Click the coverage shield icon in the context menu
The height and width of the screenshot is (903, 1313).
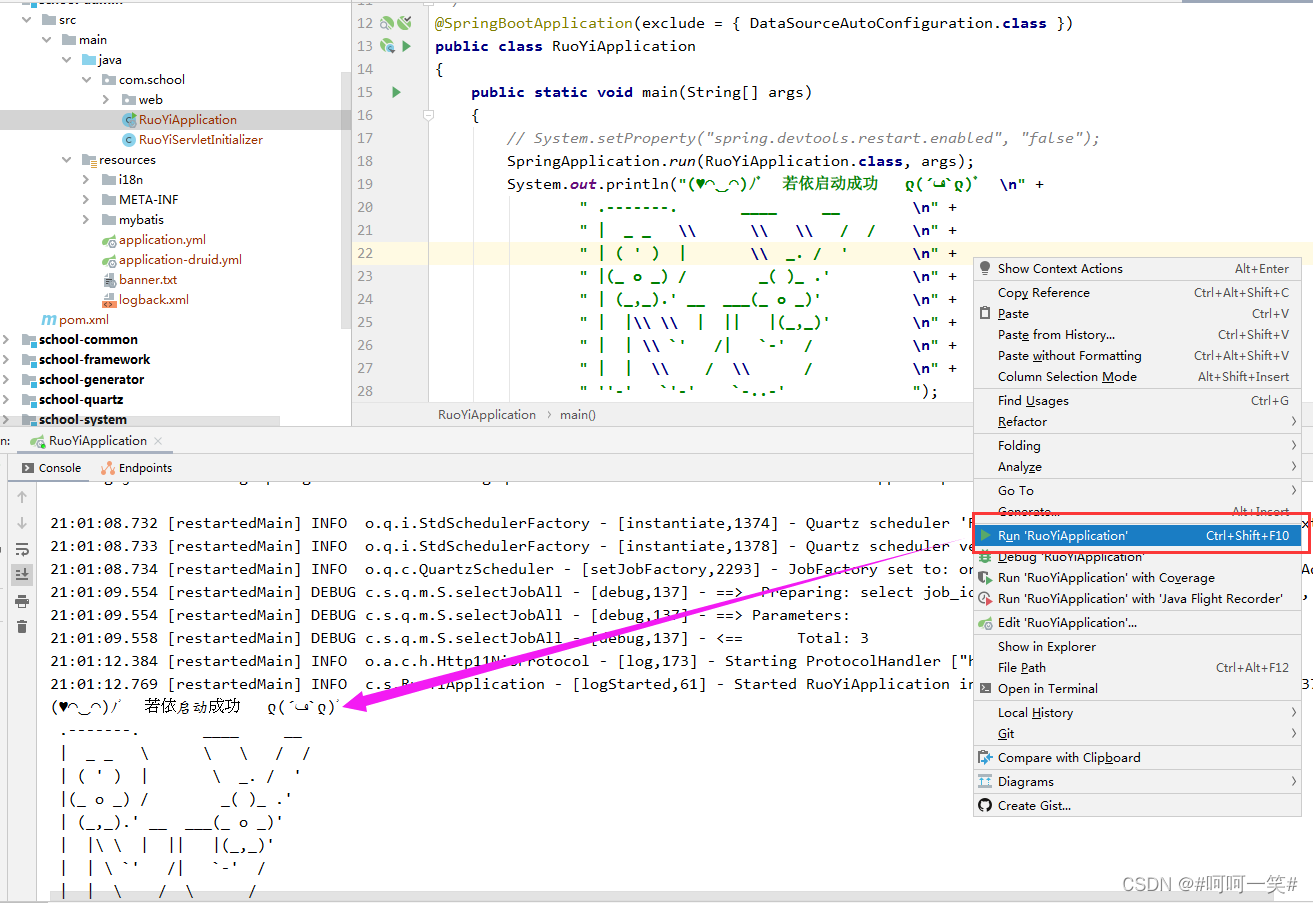pos(985,578)
